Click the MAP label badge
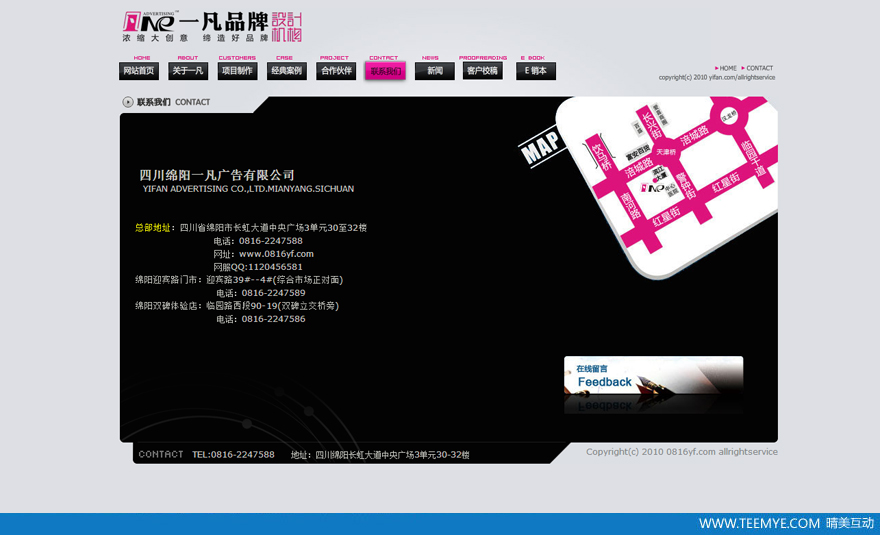The image size is (880, 535). (x=540, y=147)
